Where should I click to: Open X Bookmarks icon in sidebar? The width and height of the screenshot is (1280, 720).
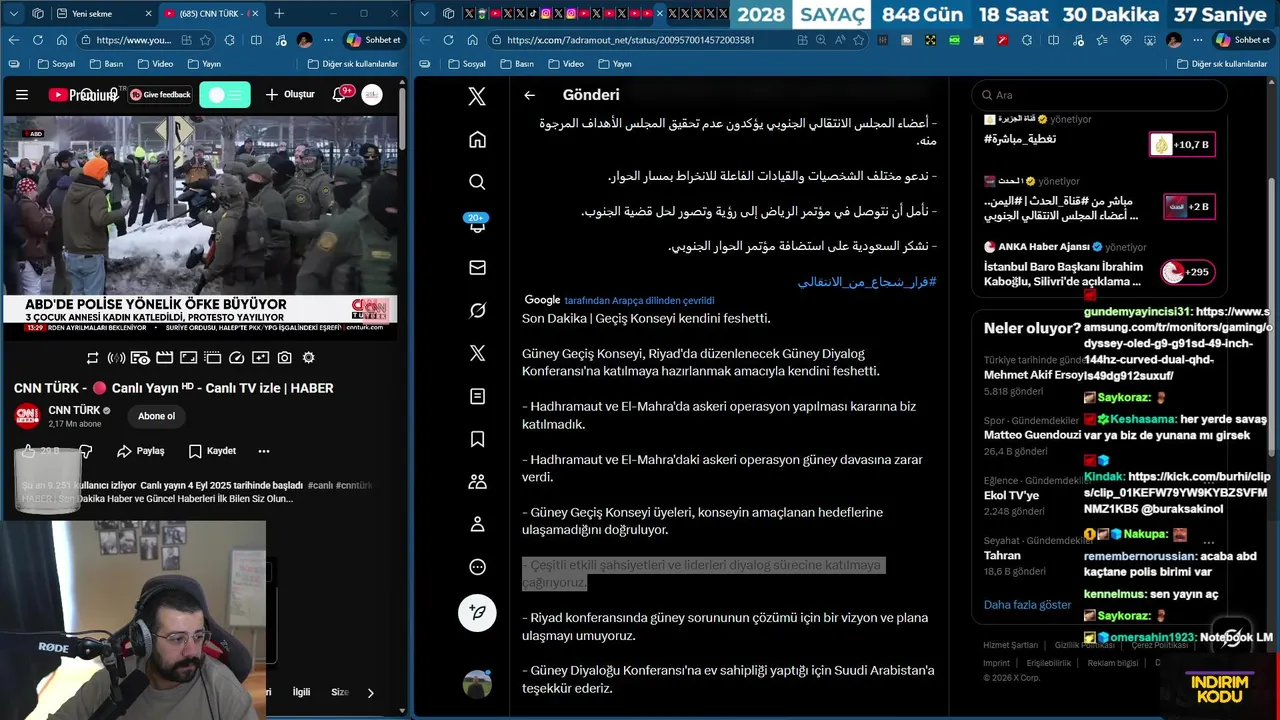477,439
